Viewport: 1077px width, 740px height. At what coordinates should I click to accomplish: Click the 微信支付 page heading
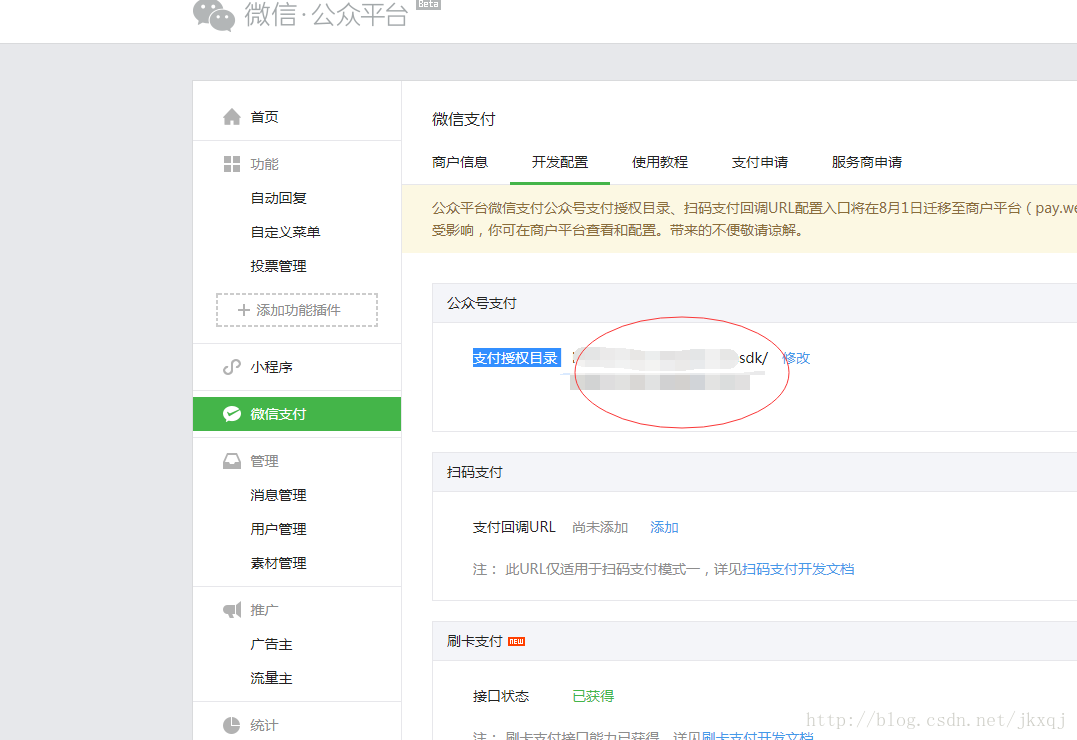pyautogui.click(x=464, y=120)
